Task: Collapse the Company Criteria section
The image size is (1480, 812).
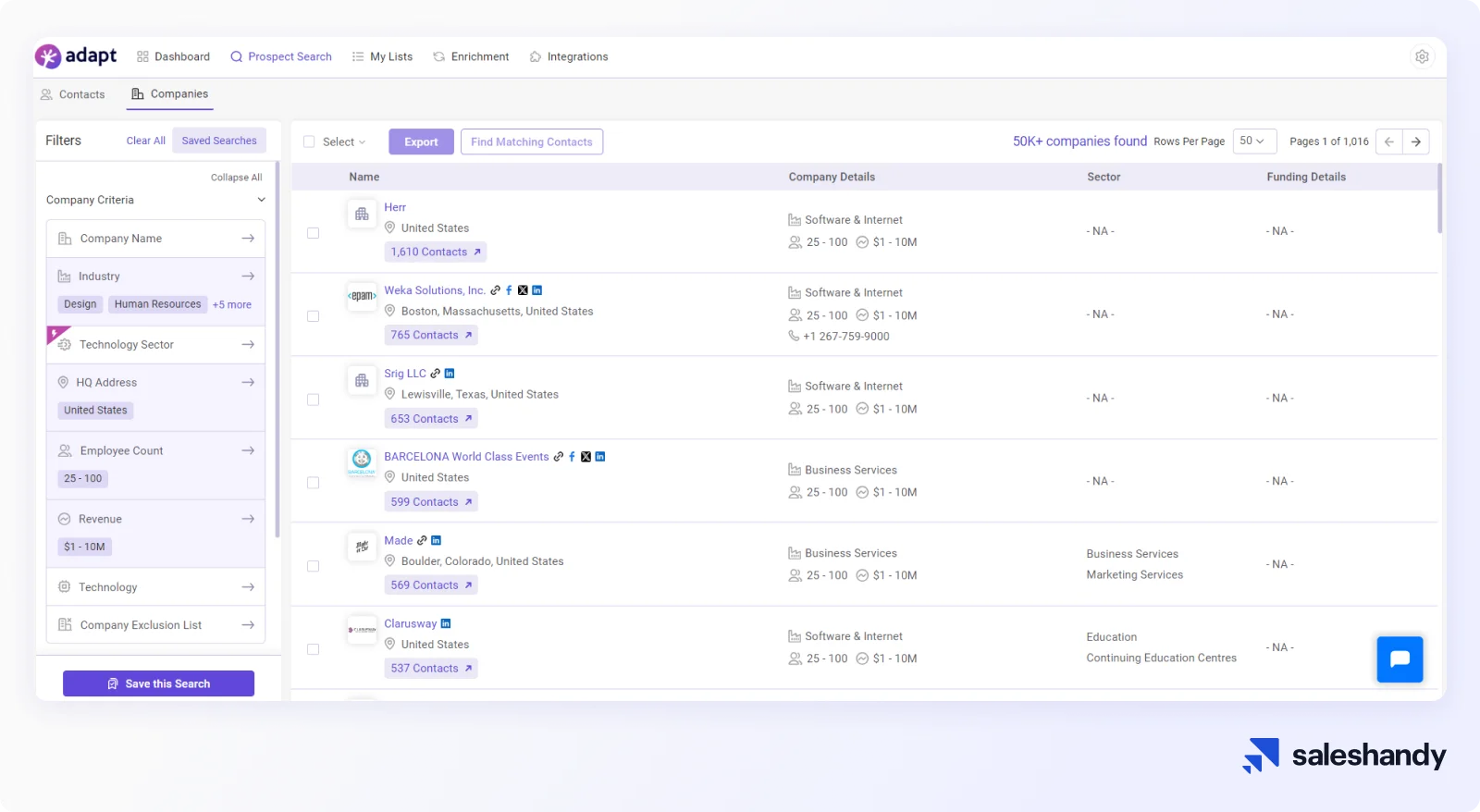Action: coord(262,200)
